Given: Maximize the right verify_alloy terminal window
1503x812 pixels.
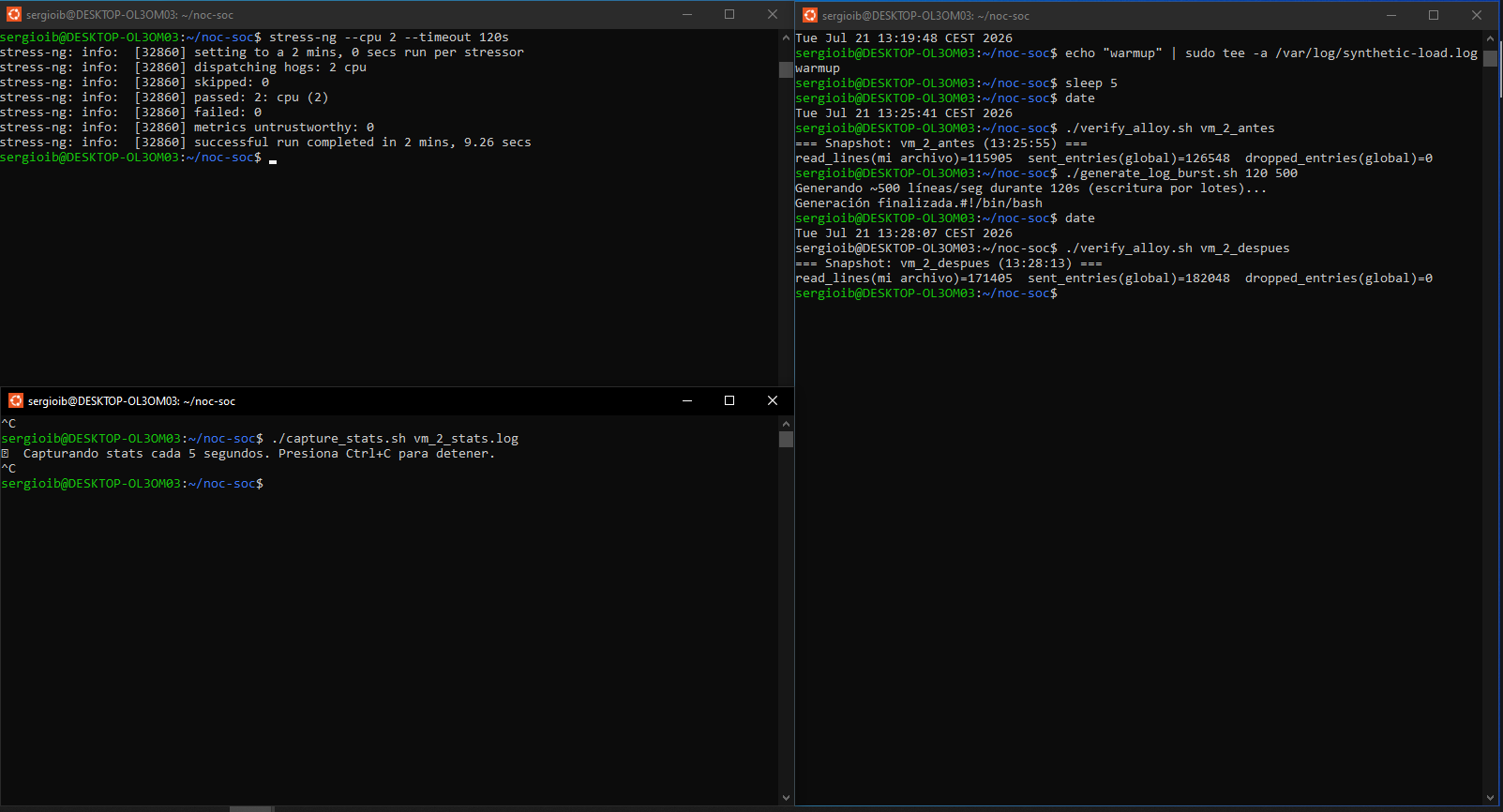Looking at the screenshot, I should [x=1434, y=15].
